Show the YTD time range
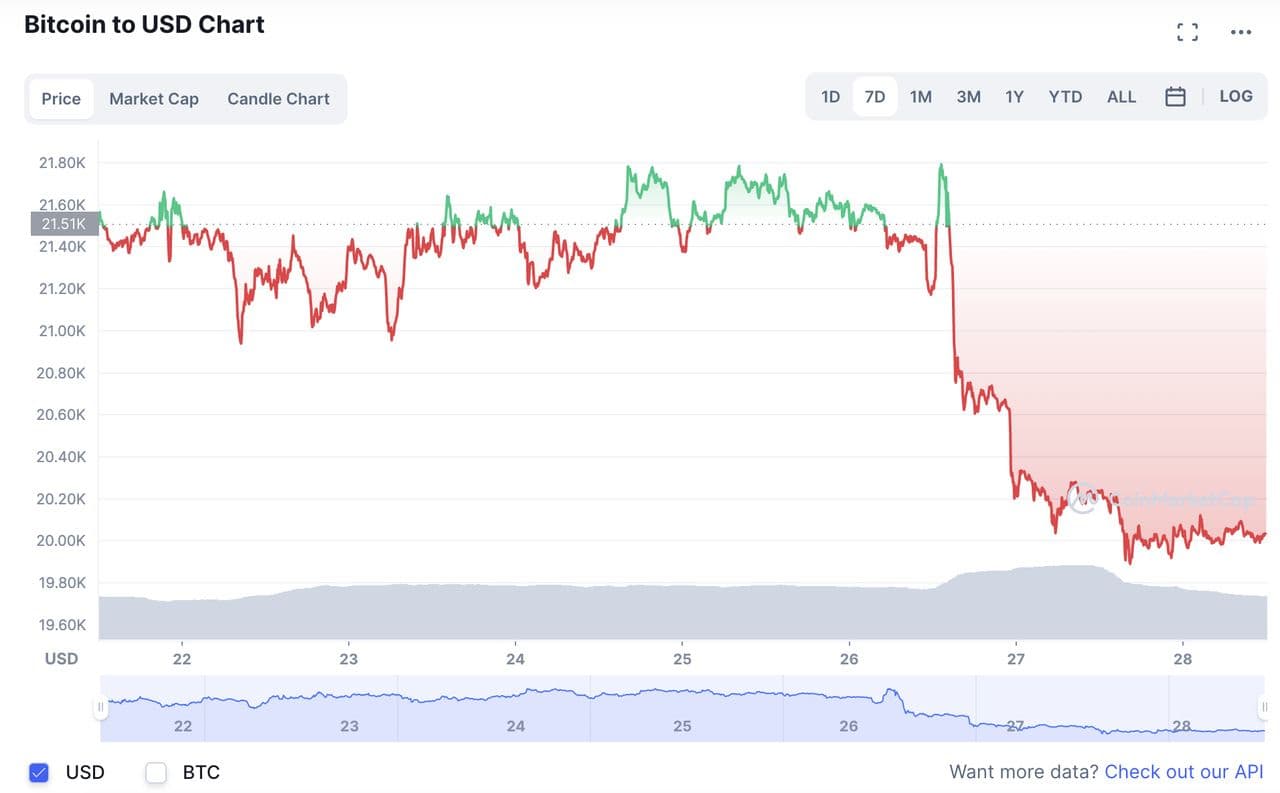Viewport: 1280px width, 793px height. click(x=1065, y=97)
